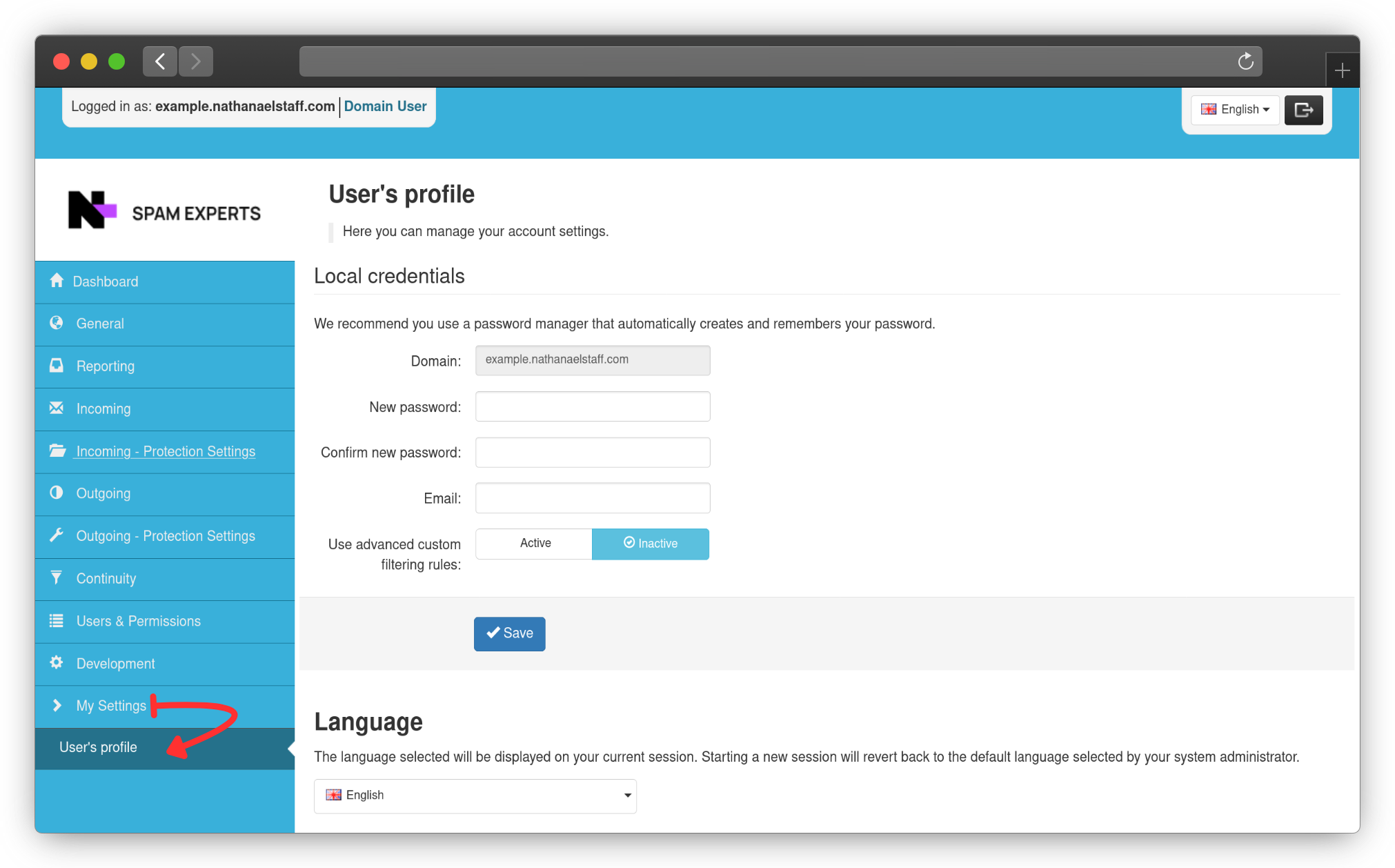Image resolution: width=1395 pixels, height=868 pixels.
Task: Click the Save button
Action: (509, 633)
